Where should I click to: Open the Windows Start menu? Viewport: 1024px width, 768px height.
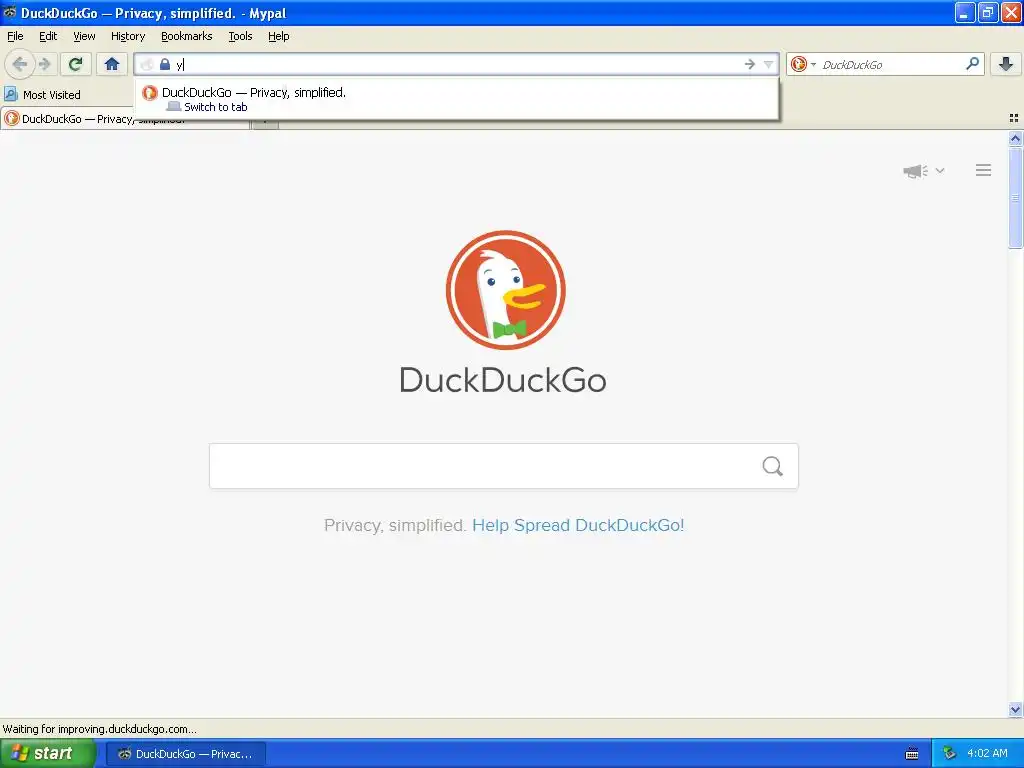pyautogui.click(x=48, y=754)
